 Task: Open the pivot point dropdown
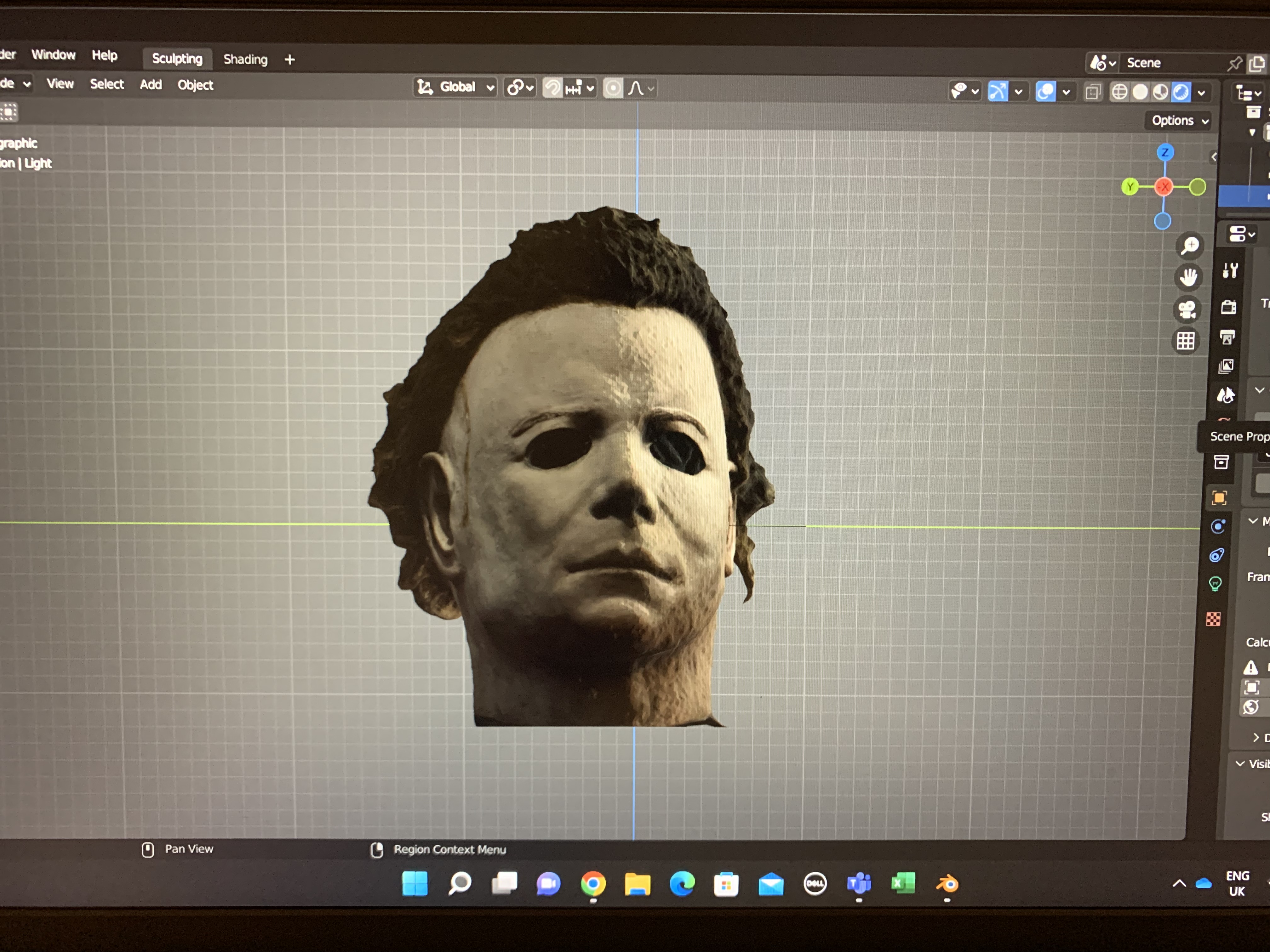coord(520,88)
